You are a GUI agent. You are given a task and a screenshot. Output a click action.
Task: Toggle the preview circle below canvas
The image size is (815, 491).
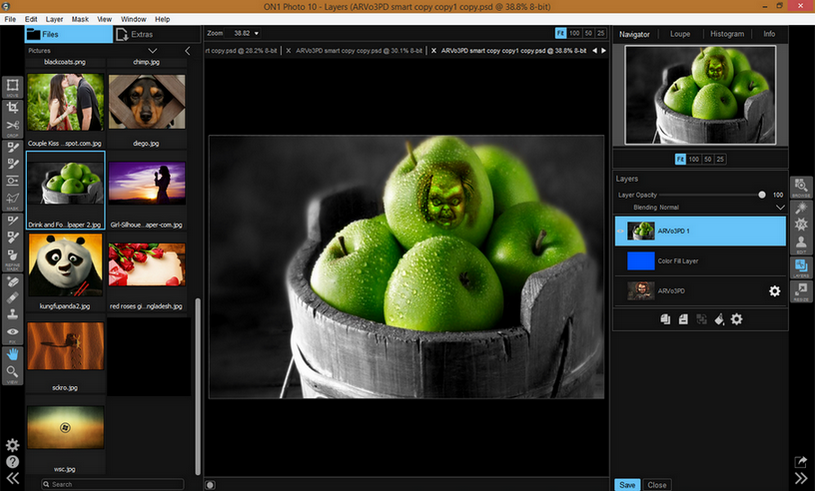coord(210,485)
